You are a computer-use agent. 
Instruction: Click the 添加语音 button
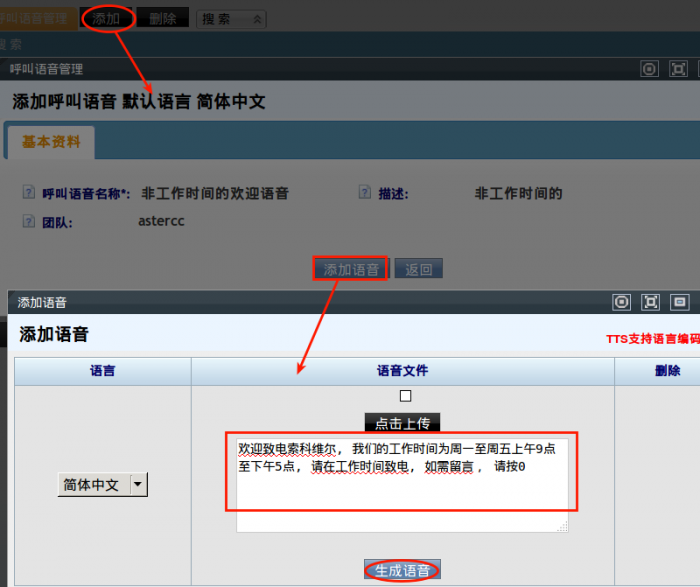[x=351, y=269]
